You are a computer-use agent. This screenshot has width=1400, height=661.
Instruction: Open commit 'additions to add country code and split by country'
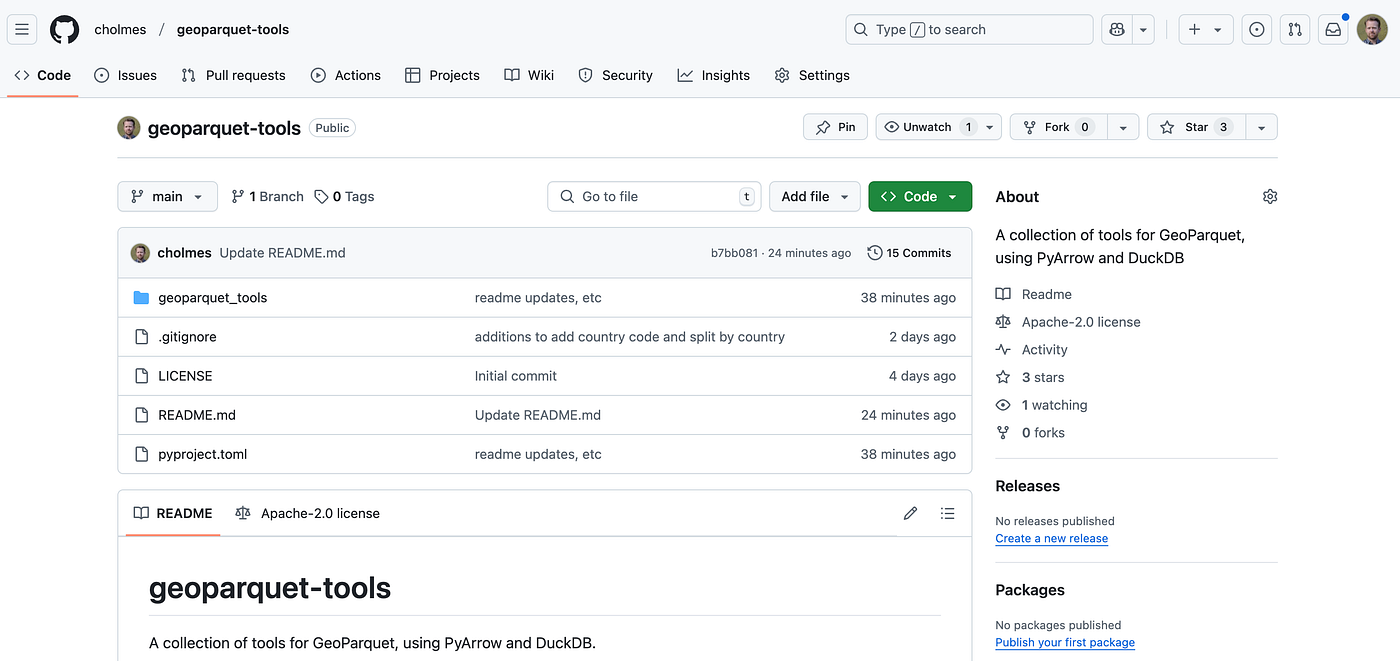630,337
